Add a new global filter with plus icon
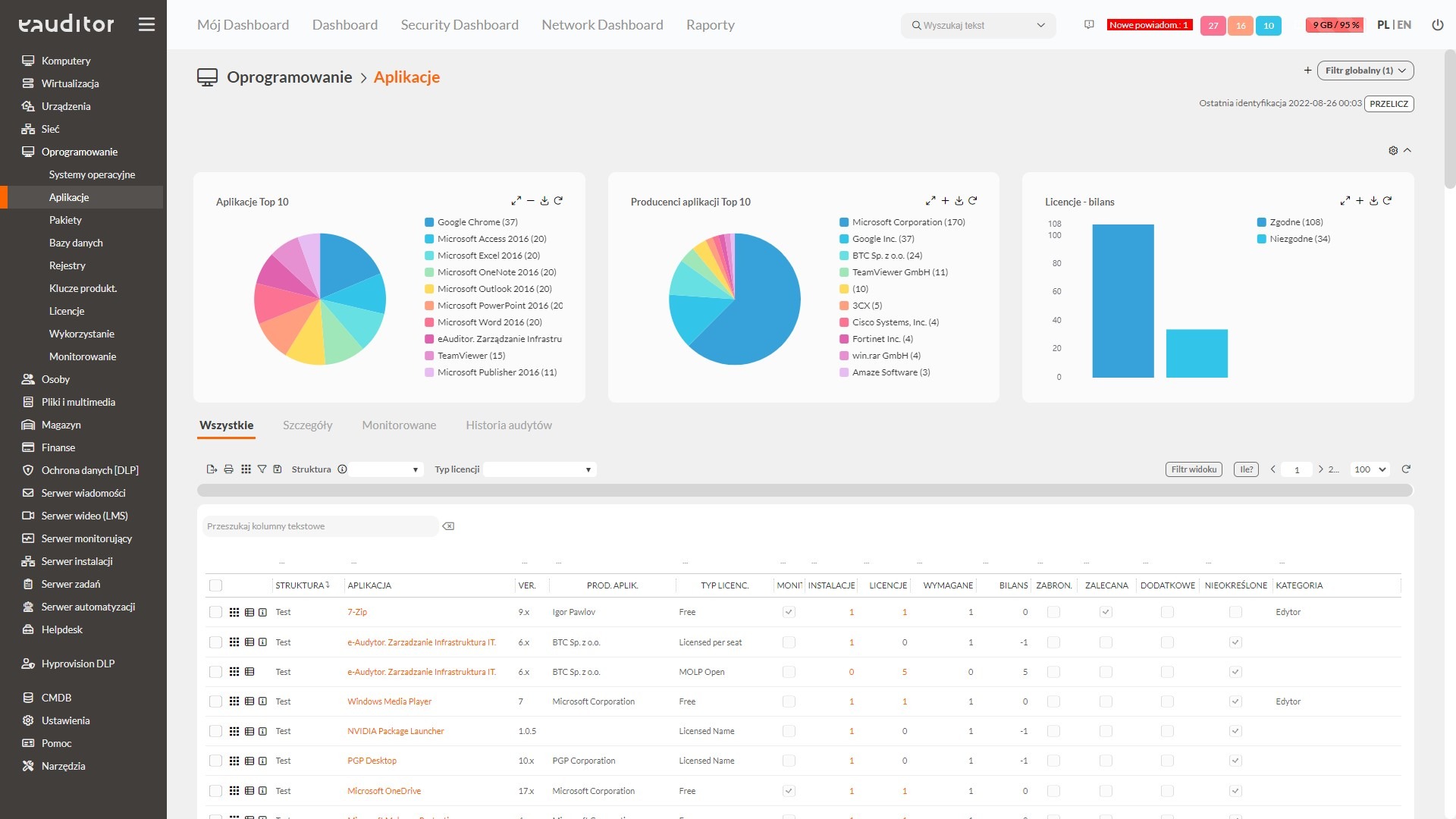Viewport: 1456px width, 819px height. 1307,71
